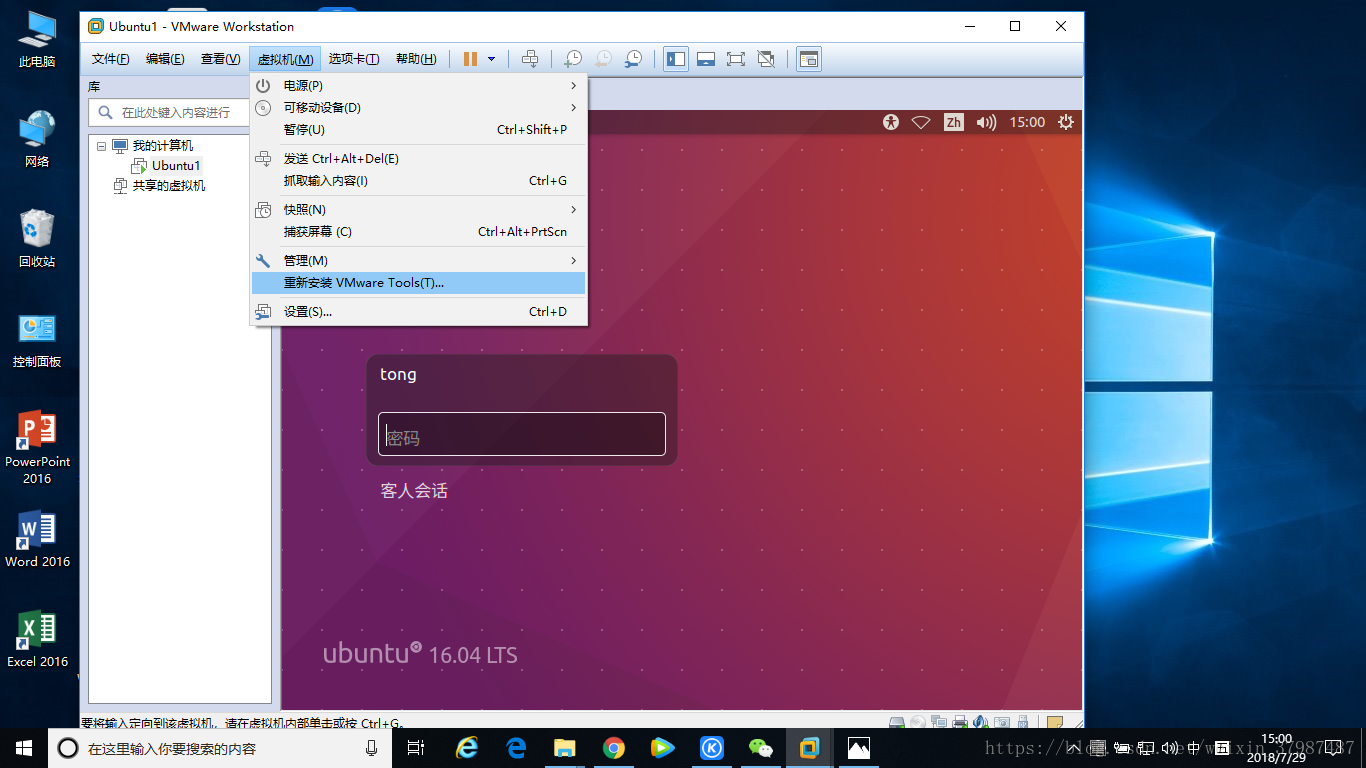Open the 编辑(E) menu
The height and width of the screenshot is (768, 1366).
pos(165,59)
